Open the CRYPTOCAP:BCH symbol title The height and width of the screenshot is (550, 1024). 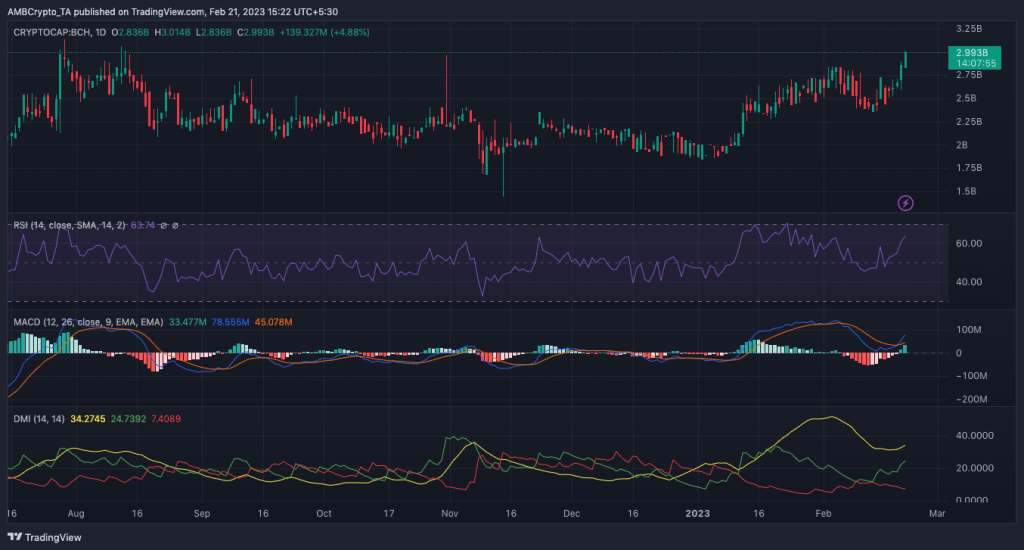tap(48, 31)
